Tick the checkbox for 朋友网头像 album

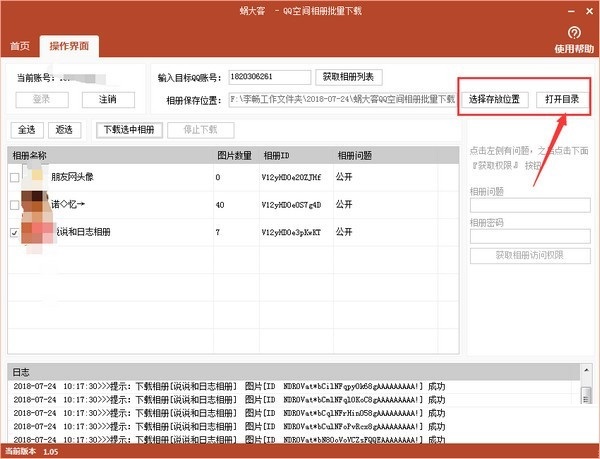15,177
